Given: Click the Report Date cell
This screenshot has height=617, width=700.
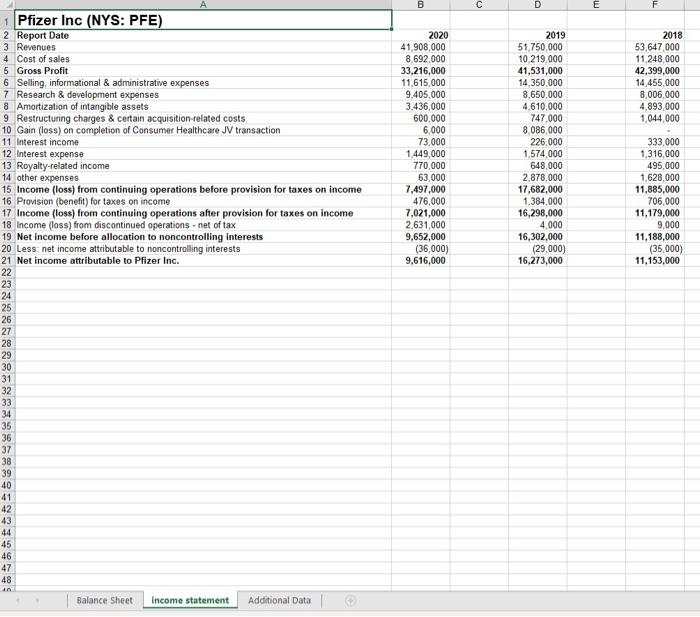Looking at the screenshot, I should click(203, 35).
